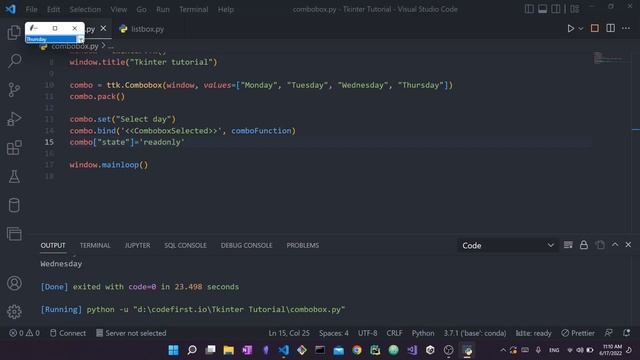Open File Explorer from taskbar
This screenshot has height=360, width=640.
(229, 350)
